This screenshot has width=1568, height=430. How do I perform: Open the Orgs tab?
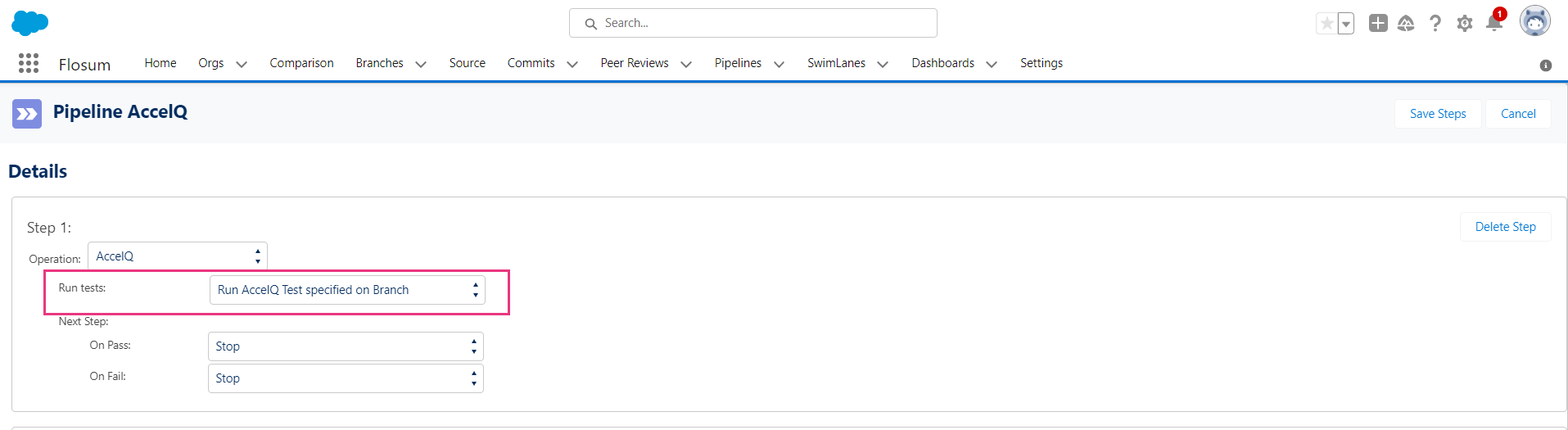coord(211,63)
